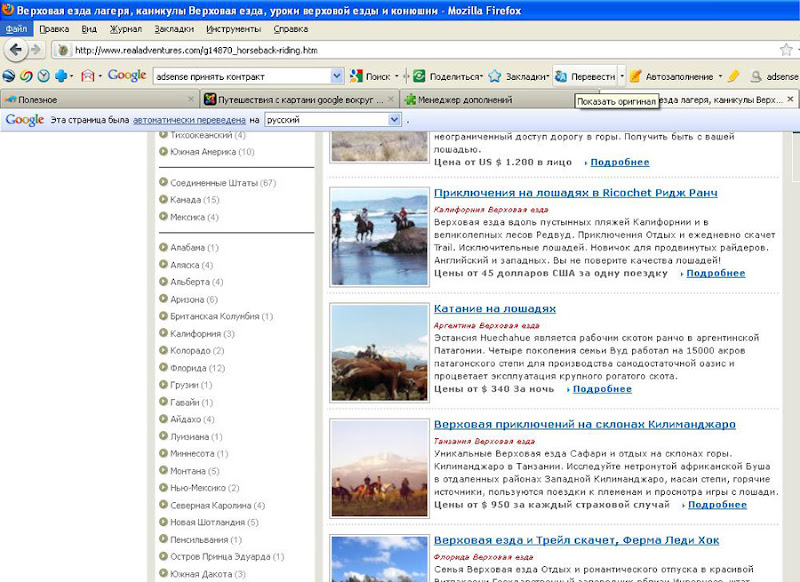Expand the Google toolbar search box dropdown
Viewport: 800px width, 582px height.
point(337,77)
